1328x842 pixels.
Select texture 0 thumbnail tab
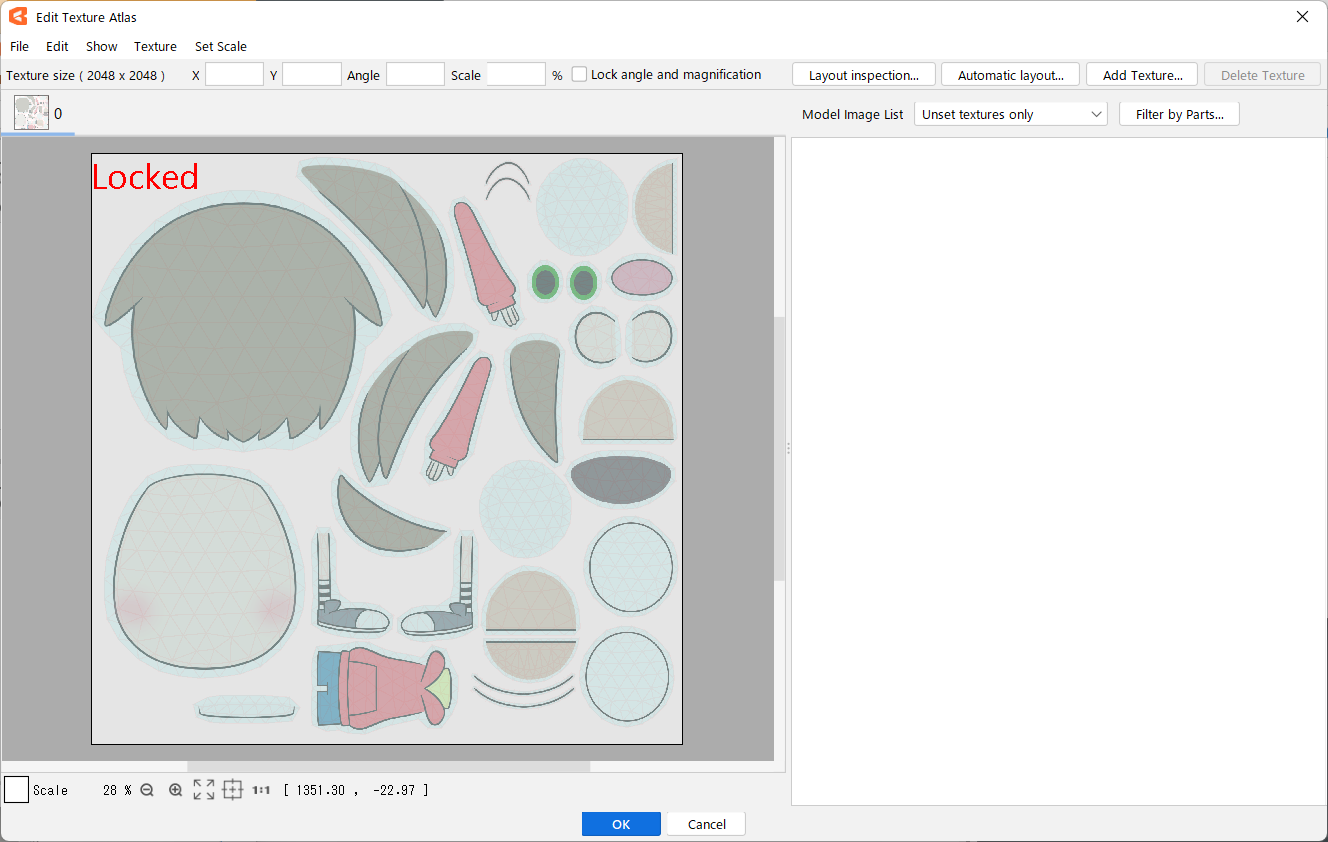pyautogui.click(x=31, y=113)
